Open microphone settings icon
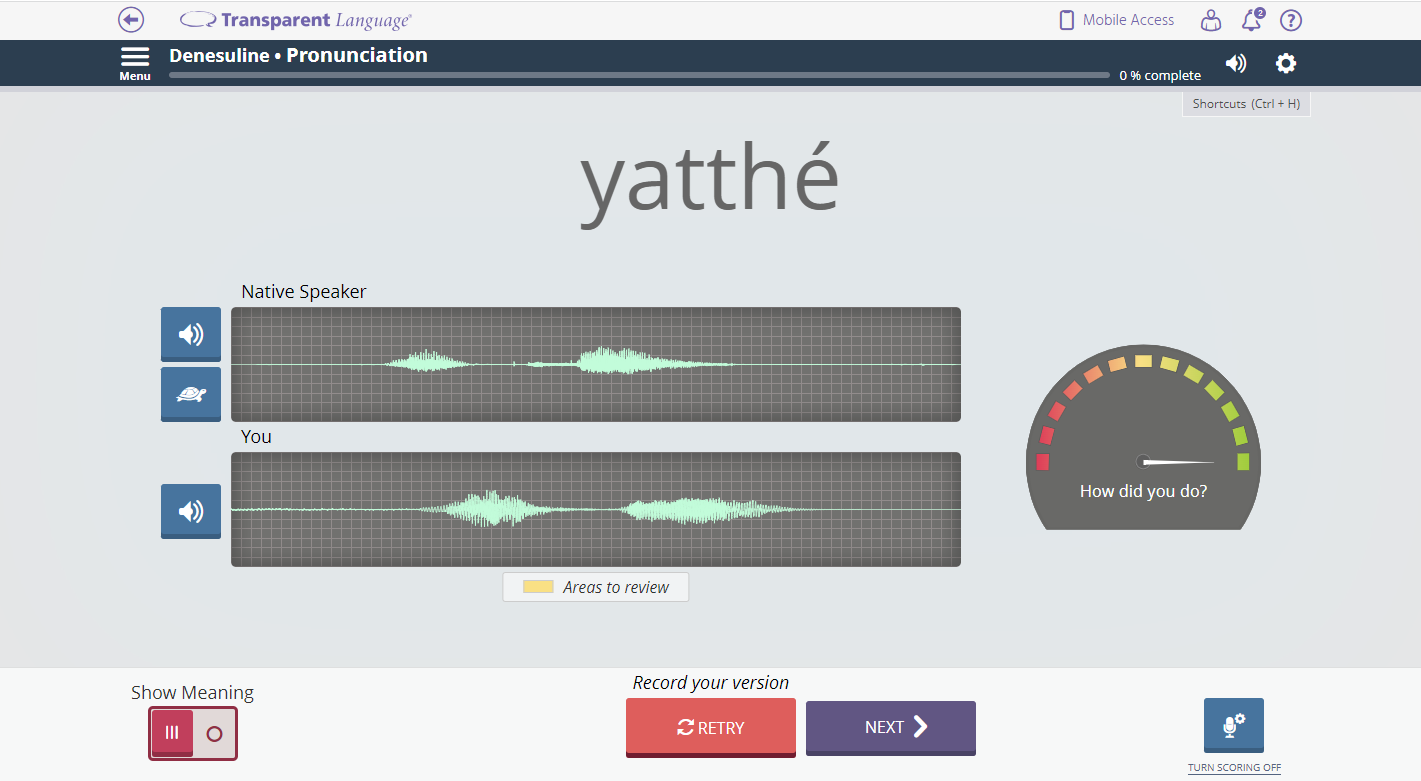 point(1234,725)
